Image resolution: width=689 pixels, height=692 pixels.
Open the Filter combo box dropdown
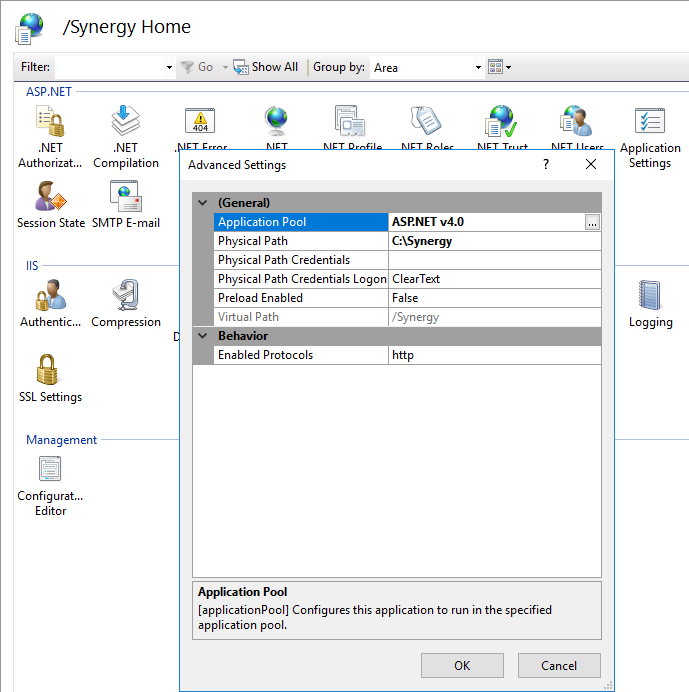pos(169,67)
